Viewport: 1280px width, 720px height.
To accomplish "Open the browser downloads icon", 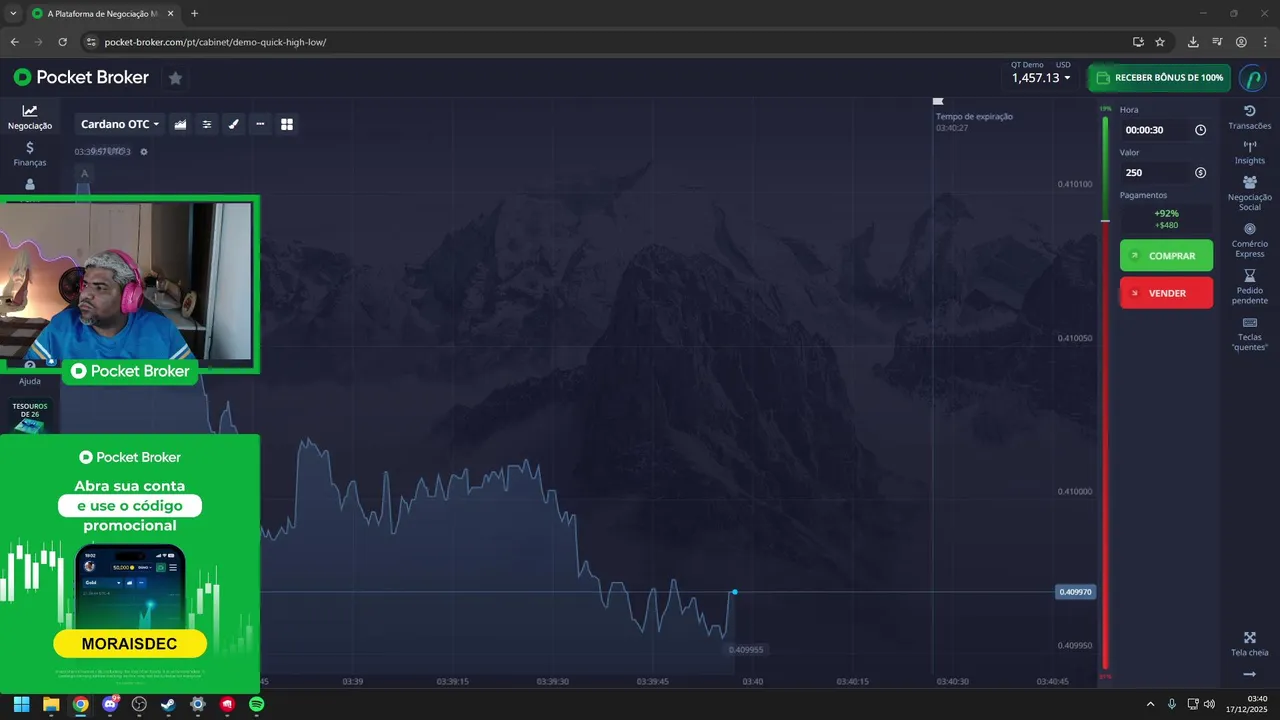I will [x=1193, y=42].
